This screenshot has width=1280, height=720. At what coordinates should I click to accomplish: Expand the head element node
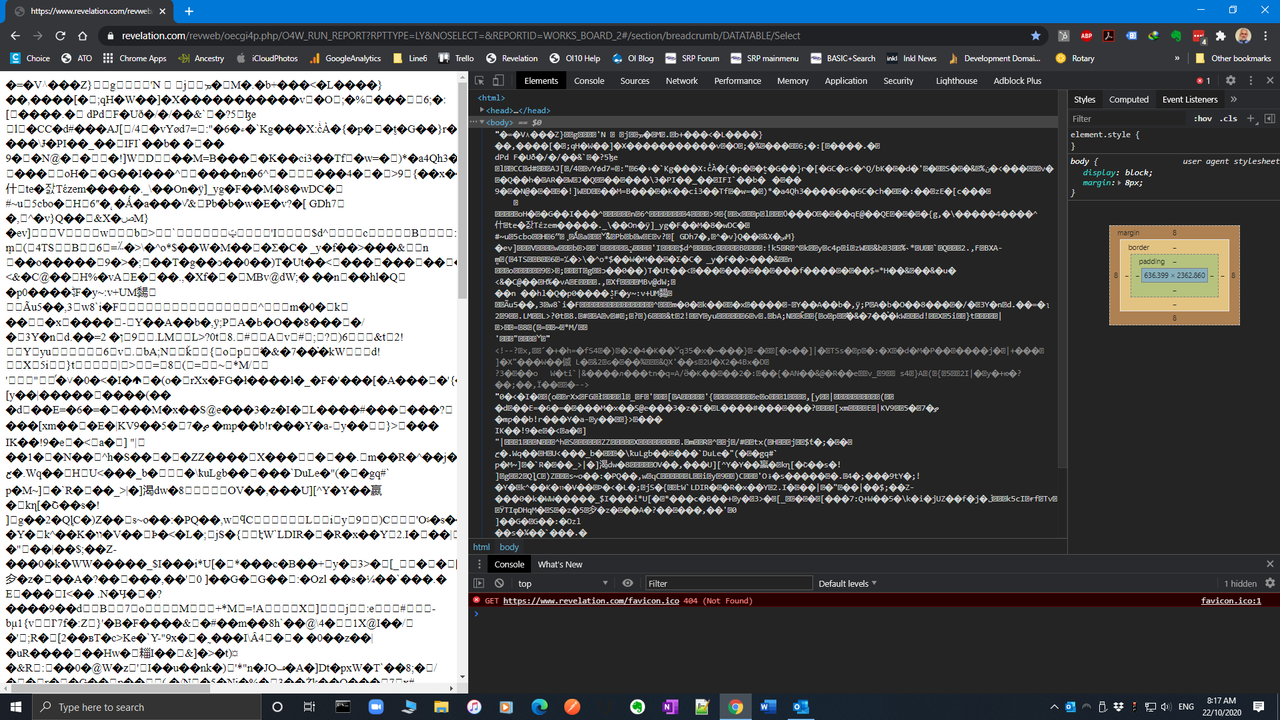pyautogui.click(x=482, y=110)
